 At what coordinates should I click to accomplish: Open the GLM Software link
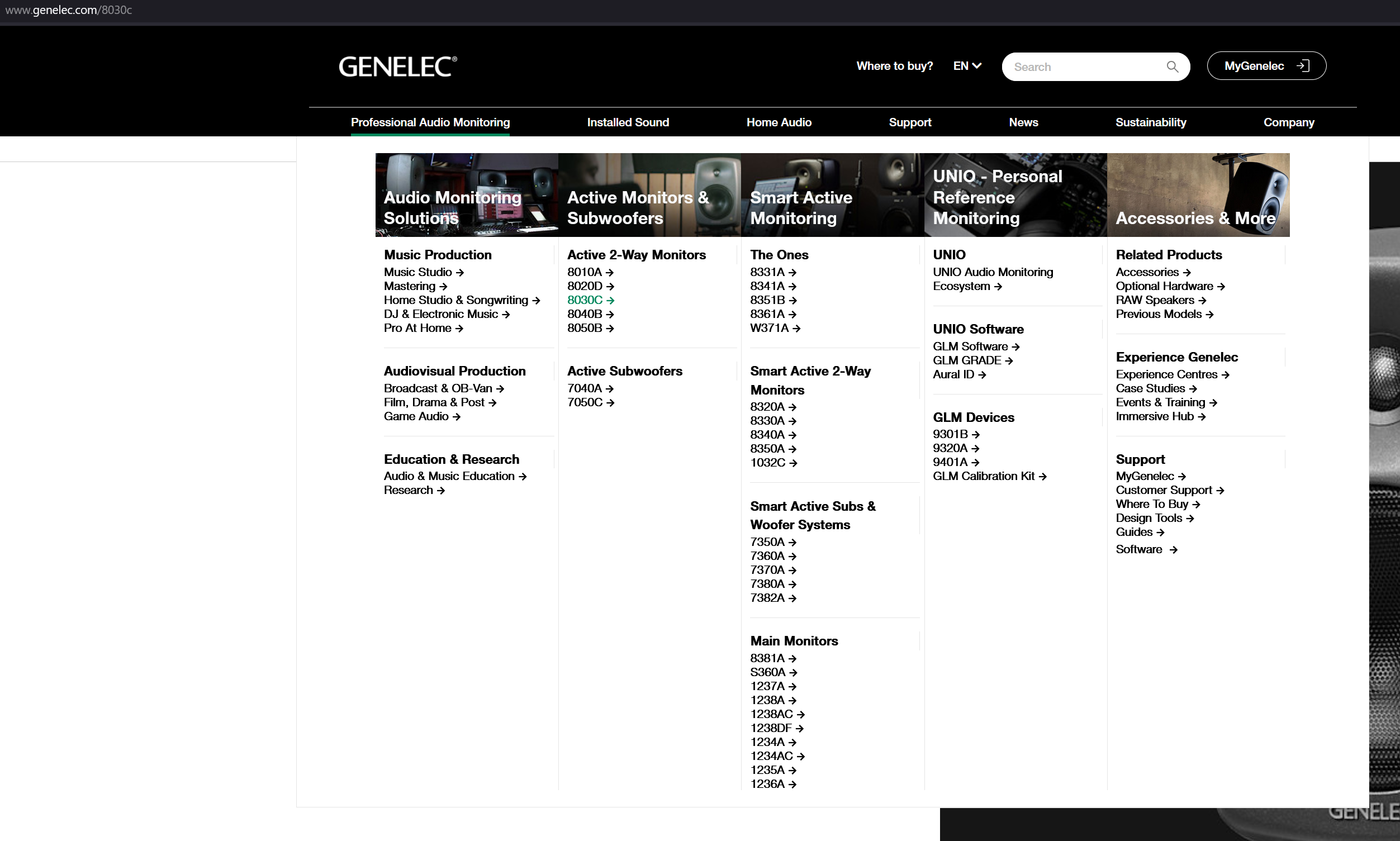pyautogui.click(x=976, y=346)
